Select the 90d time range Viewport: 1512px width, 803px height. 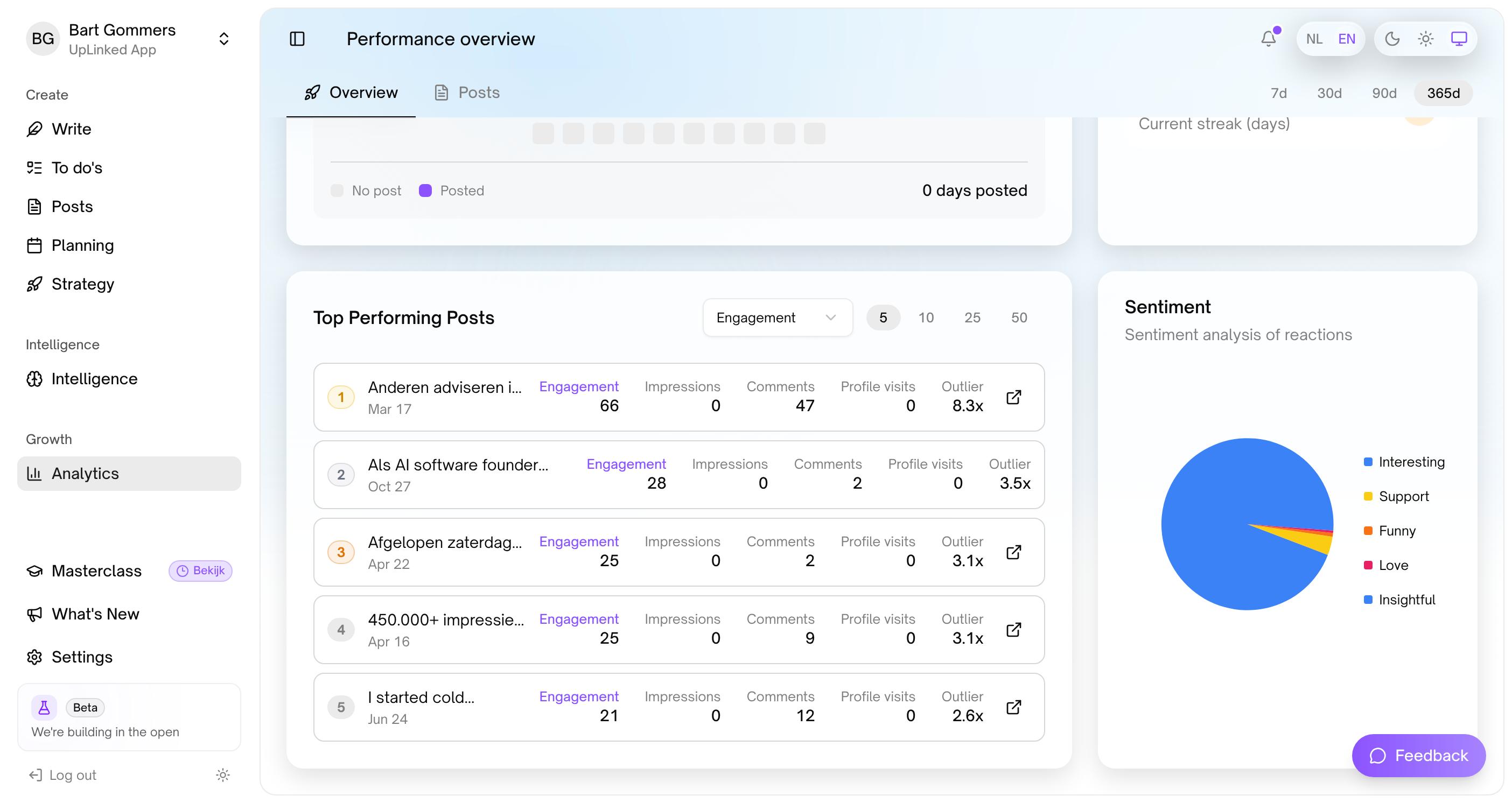[1384, 93]
